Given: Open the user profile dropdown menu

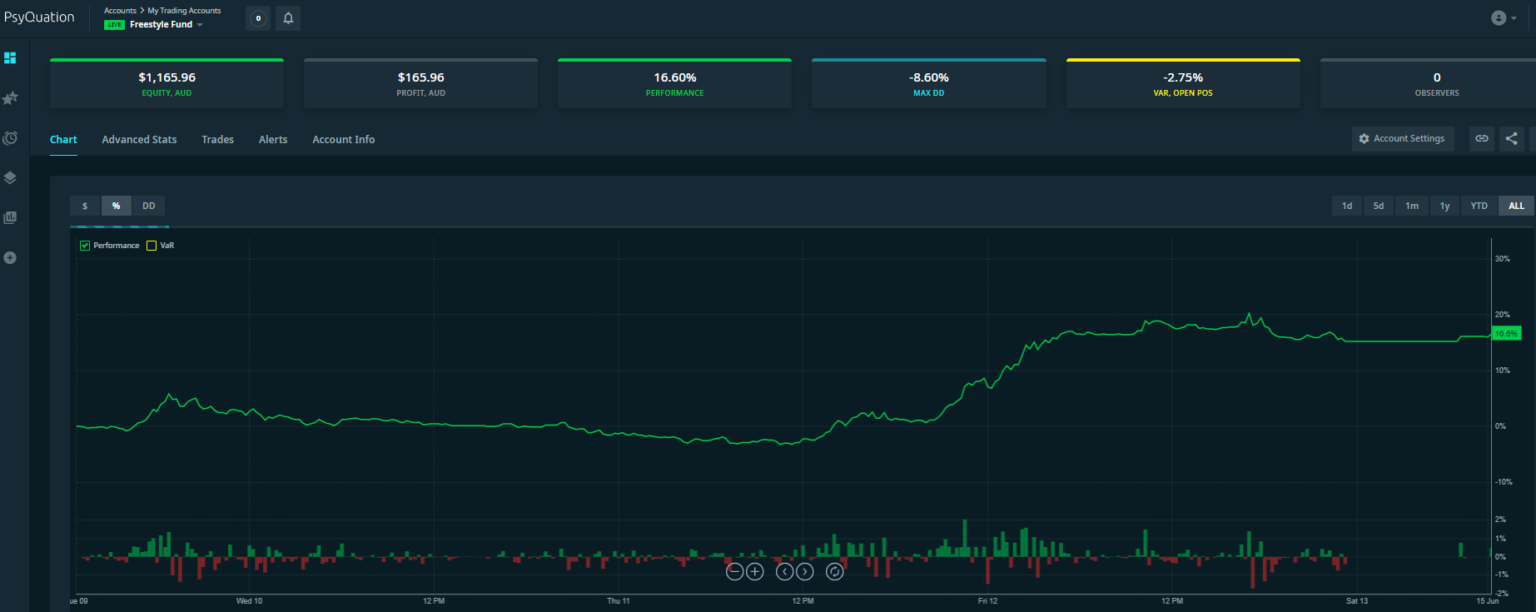Looking at the screenshot, I should point(1503,18).
